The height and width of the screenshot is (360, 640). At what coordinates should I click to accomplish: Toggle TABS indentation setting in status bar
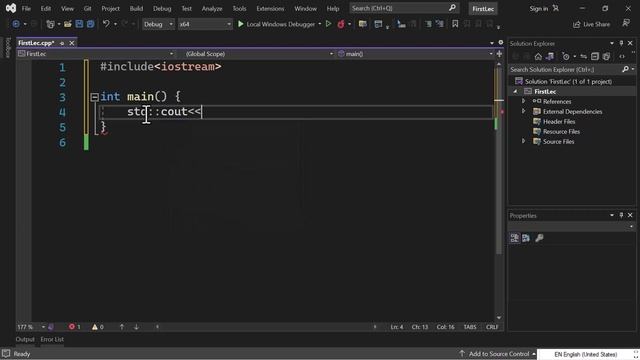470,327
